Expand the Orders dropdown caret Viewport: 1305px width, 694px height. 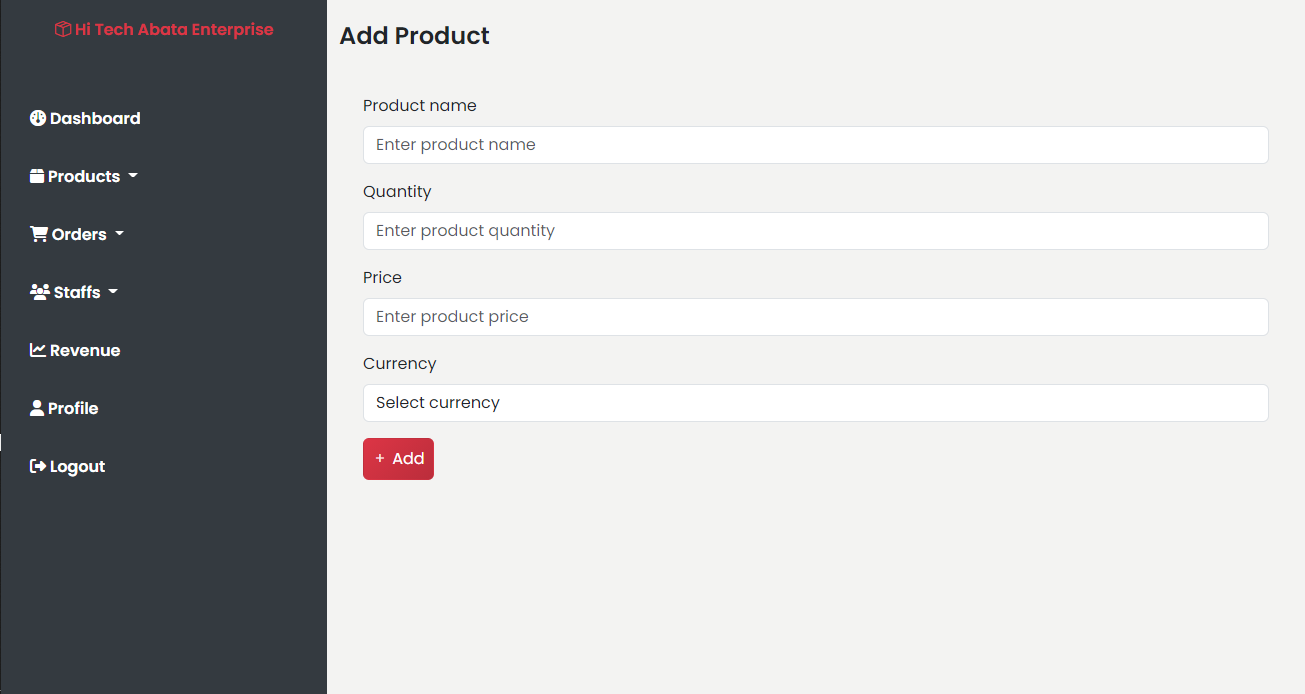[120, 234]
